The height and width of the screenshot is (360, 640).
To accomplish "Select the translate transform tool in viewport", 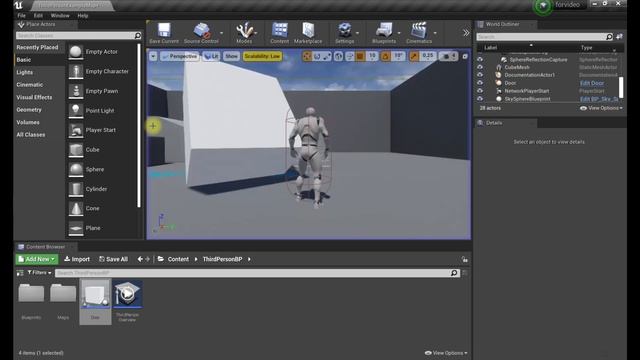I will point(307,56).
